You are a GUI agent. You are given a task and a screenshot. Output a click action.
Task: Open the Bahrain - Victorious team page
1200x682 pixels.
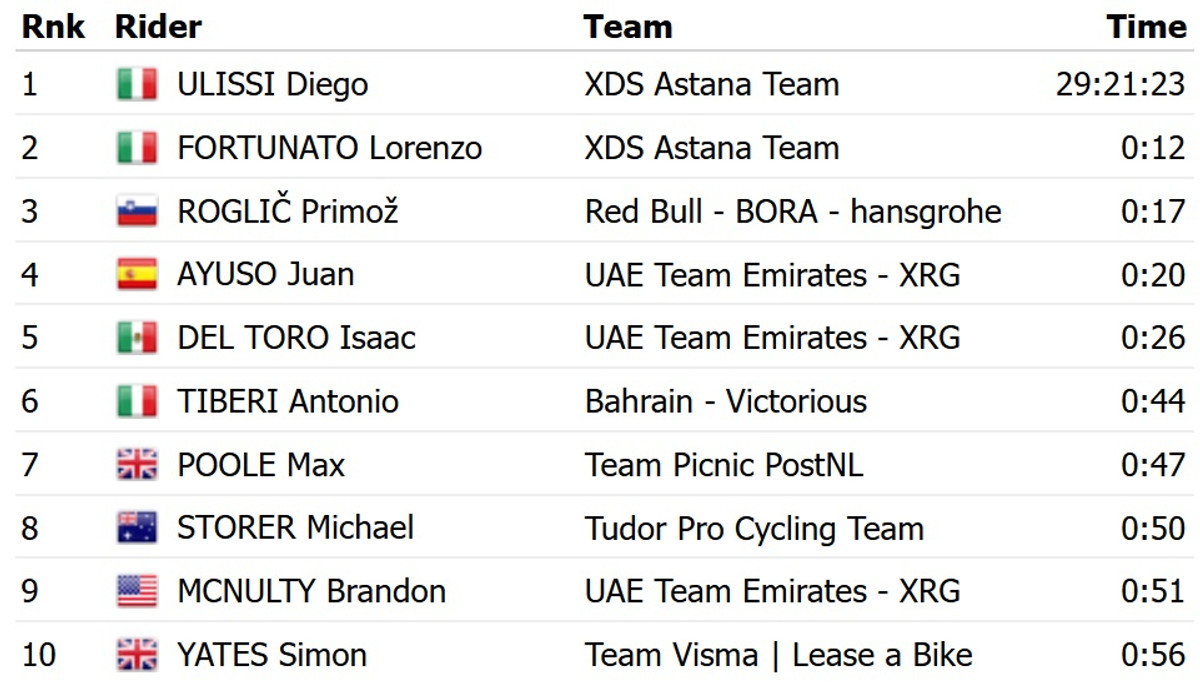(x=725, y=402)
